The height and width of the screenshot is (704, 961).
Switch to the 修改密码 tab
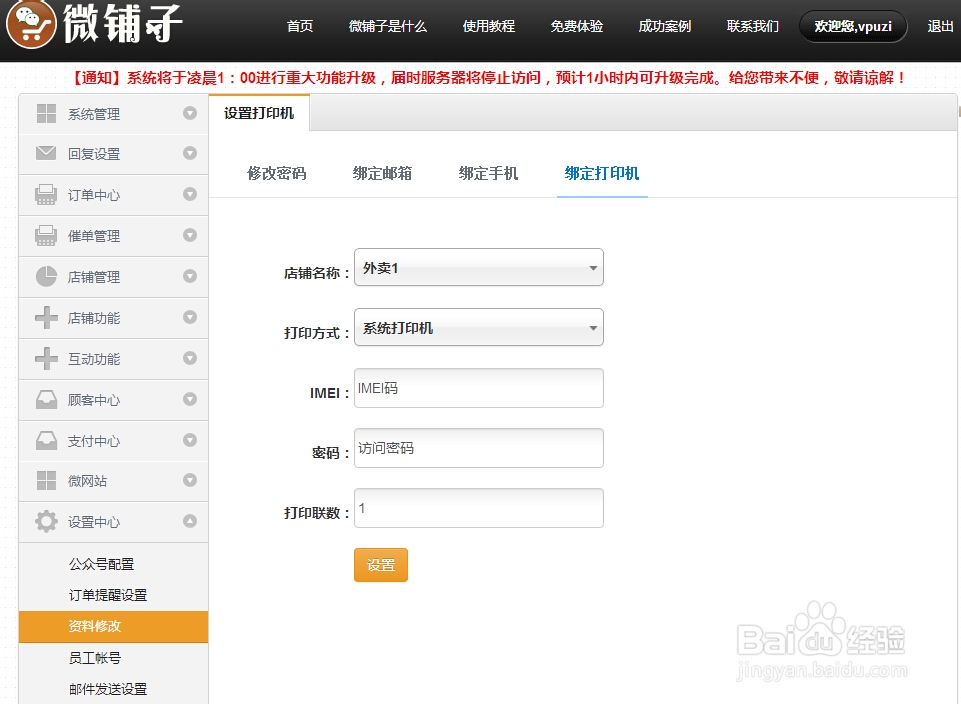(x=278, y=173)
